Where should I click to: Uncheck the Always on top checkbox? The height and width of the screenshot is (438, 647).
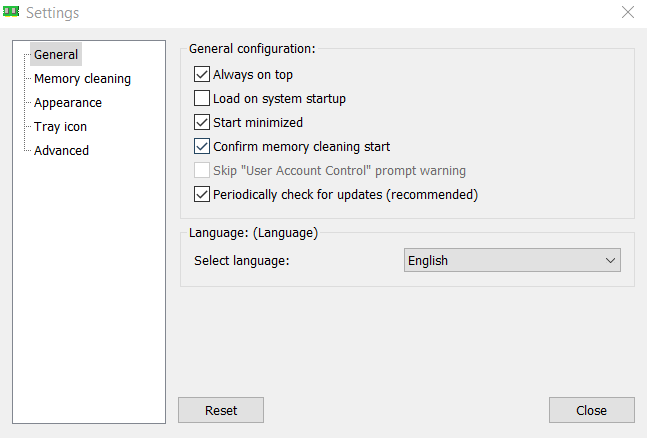click(202, 74)
